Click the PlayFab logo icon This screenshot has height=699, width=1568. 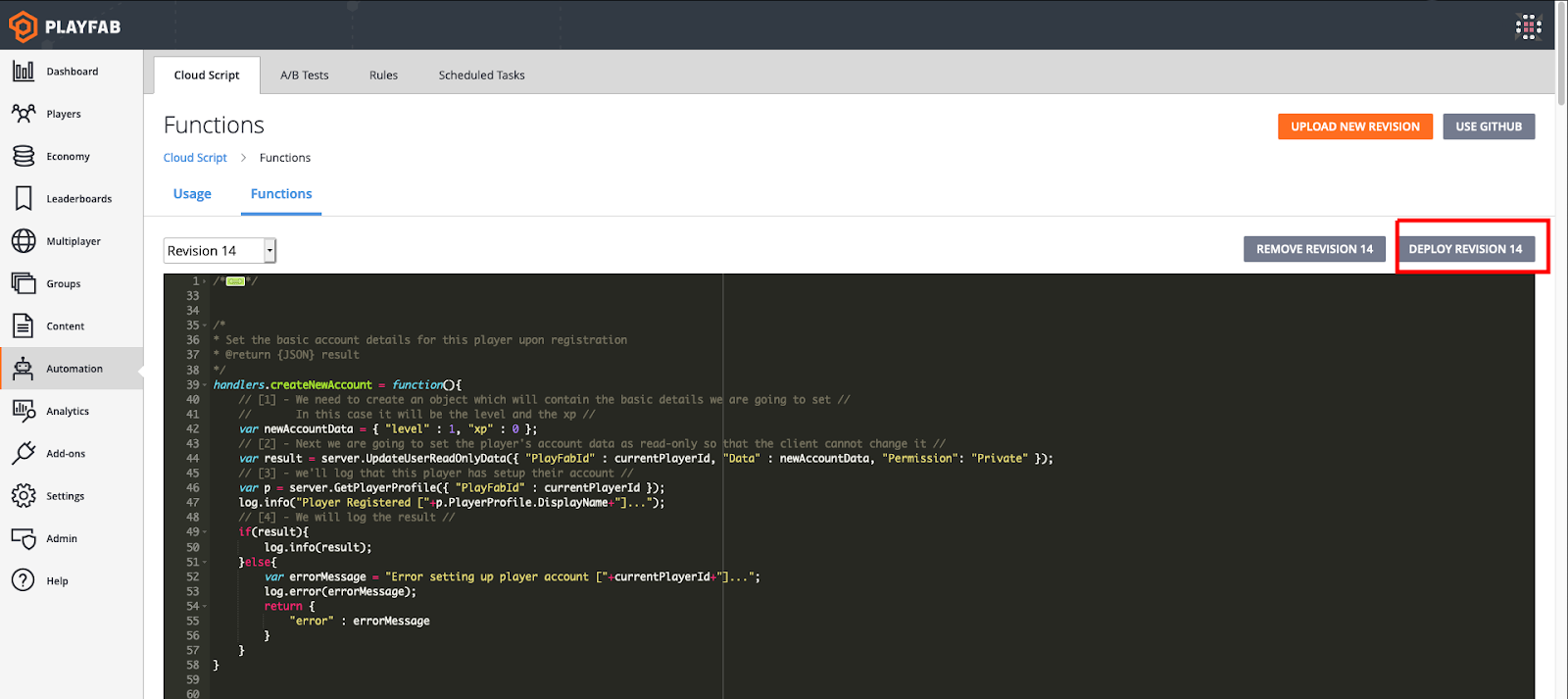23,26
